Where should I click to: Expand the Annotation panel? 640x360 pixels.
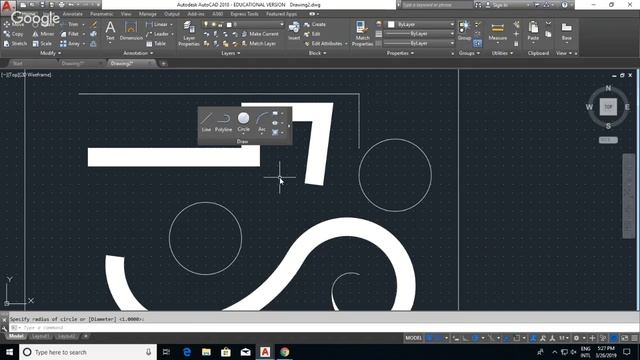(138, 53)
